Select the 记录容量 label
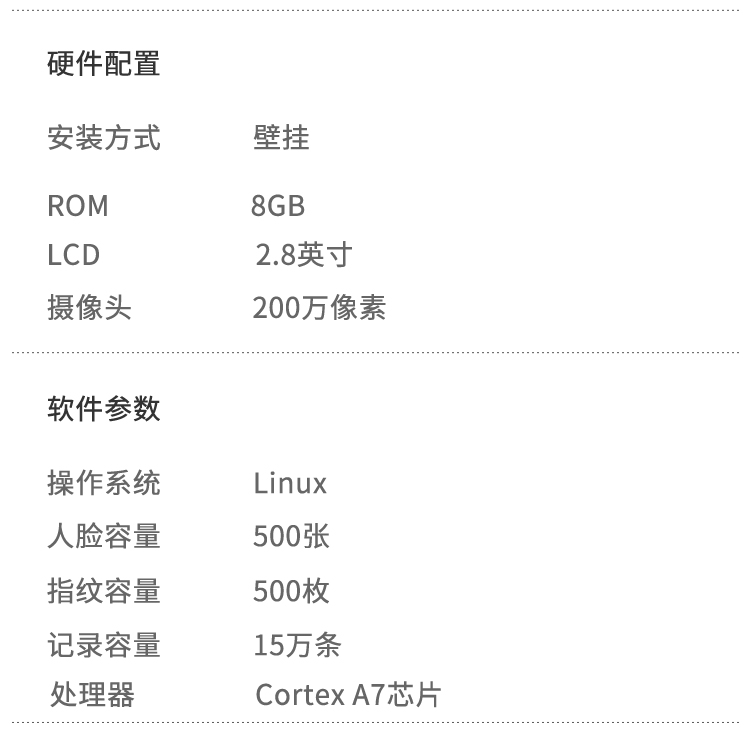The width and height of the screenshot is (750, 736). point(104,645)
